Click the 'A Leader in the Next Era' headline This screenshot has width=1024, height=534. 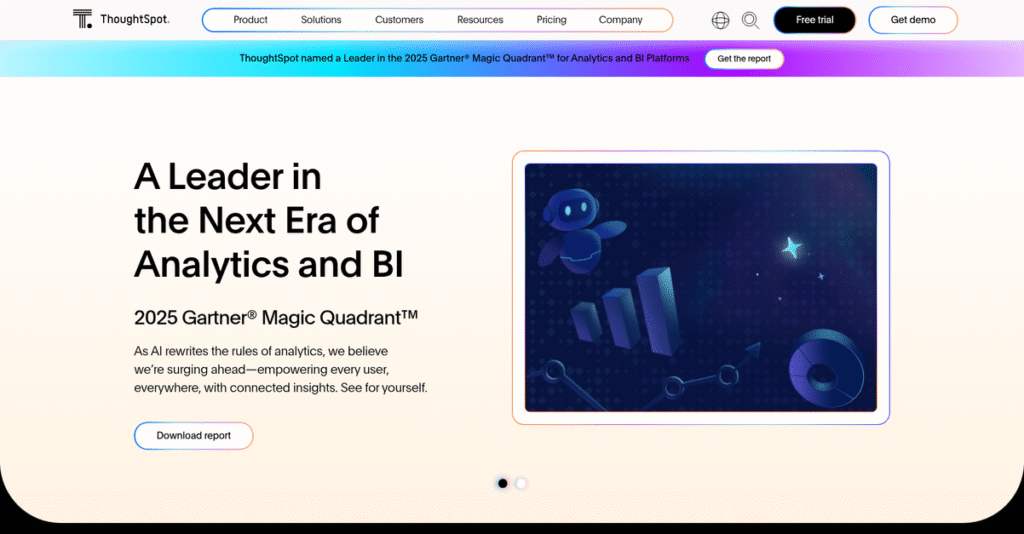point(268,221)
